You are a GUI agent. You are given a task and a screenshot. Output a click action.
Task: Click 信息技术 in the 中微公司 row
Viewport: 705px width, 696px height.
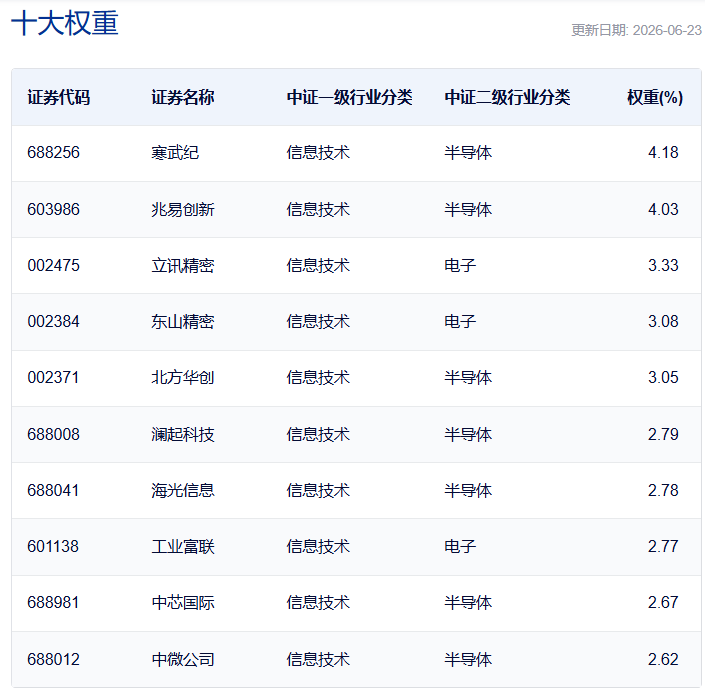click(318, 660)
